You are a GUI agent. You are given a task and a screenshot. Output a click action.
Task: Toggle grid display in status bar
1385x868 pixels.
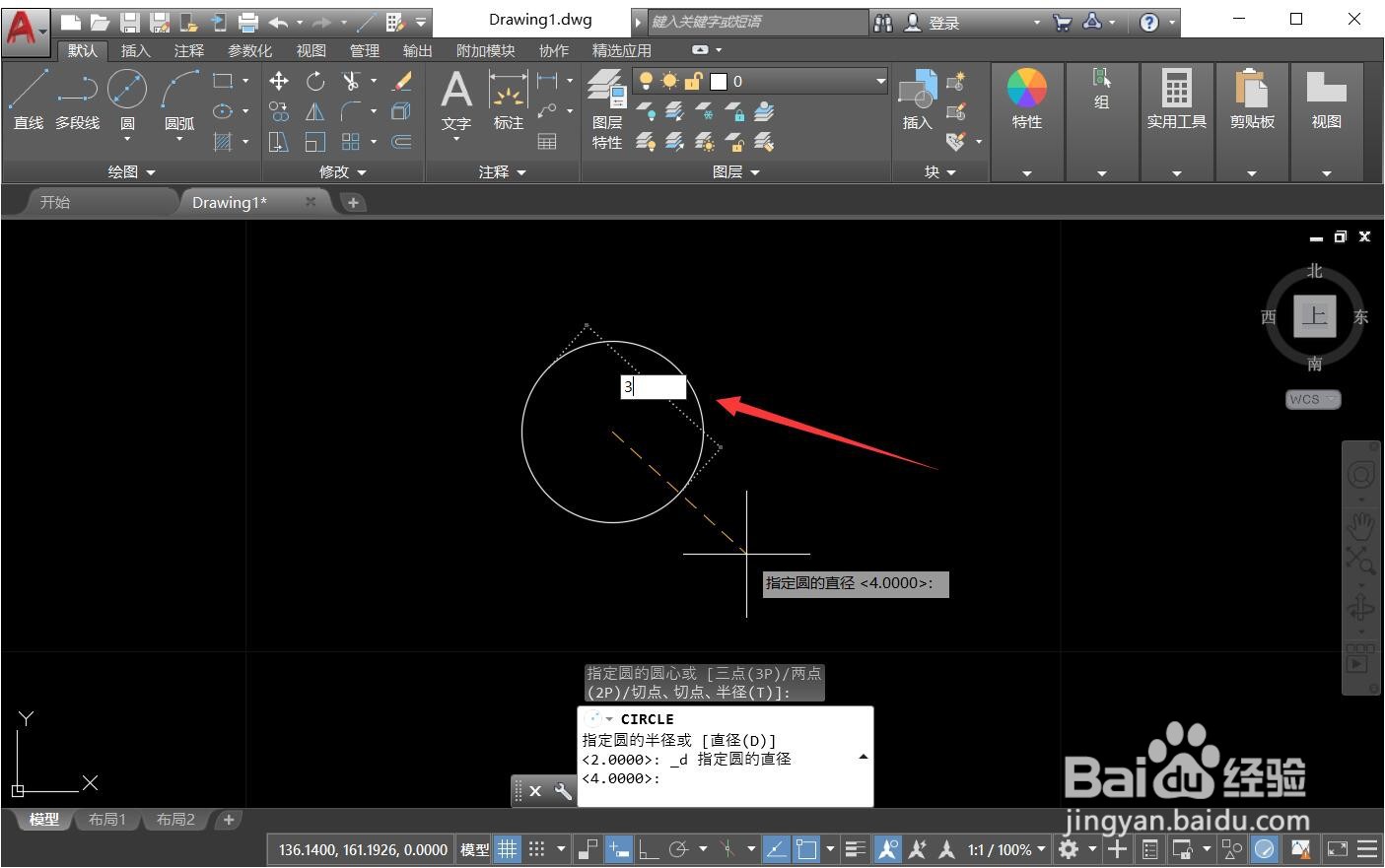(508, 849)
